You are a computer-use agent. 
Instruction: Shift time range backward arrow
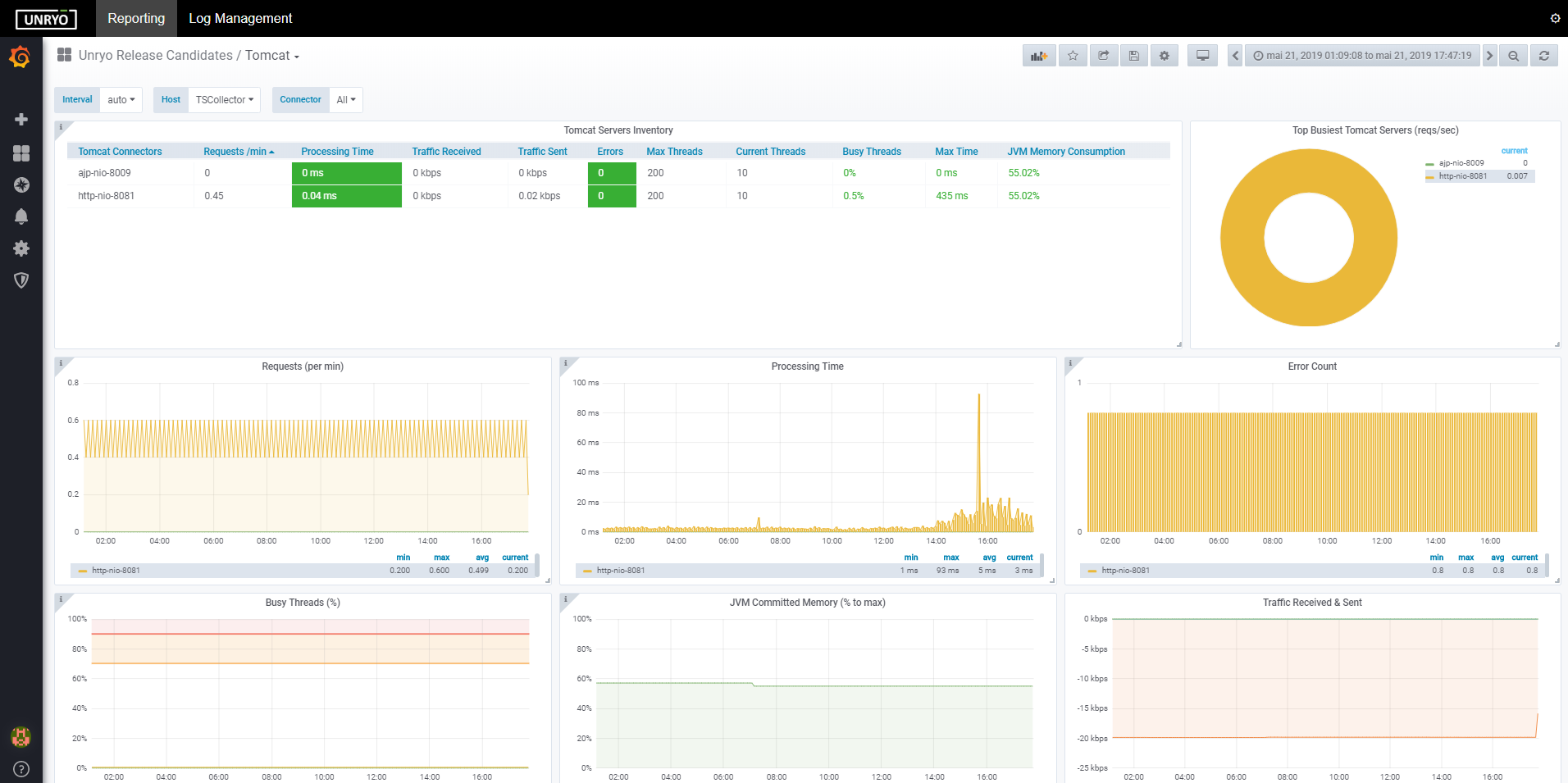click(x=1235, y=56)
